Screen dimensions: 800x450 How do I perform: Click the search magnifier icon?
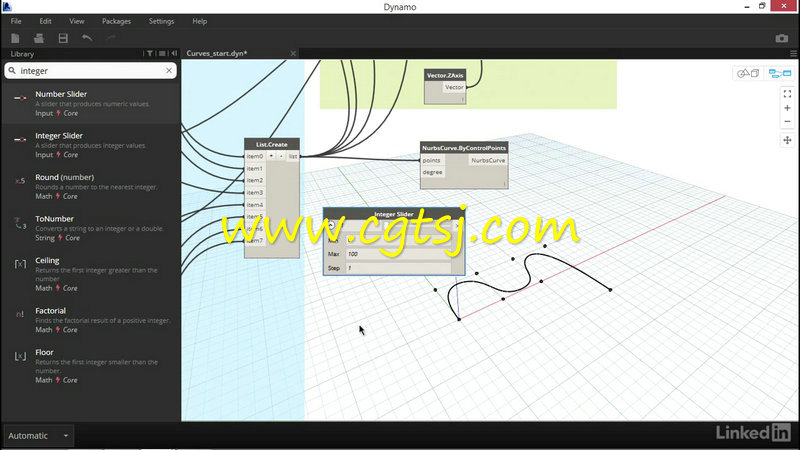pos(12,71)
